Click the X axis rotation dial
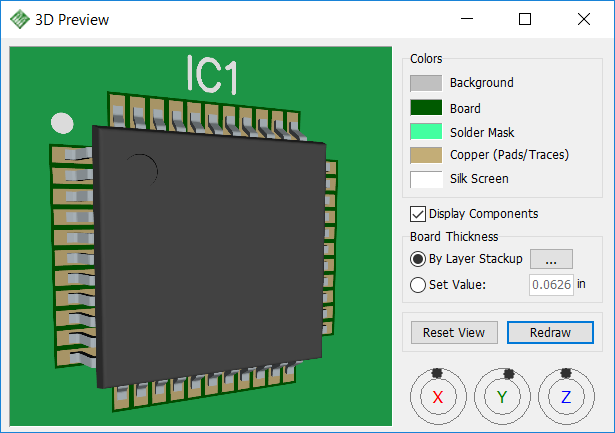Image resolution: width=615 pixels, height=433 pixels. (x=438, y=397)
